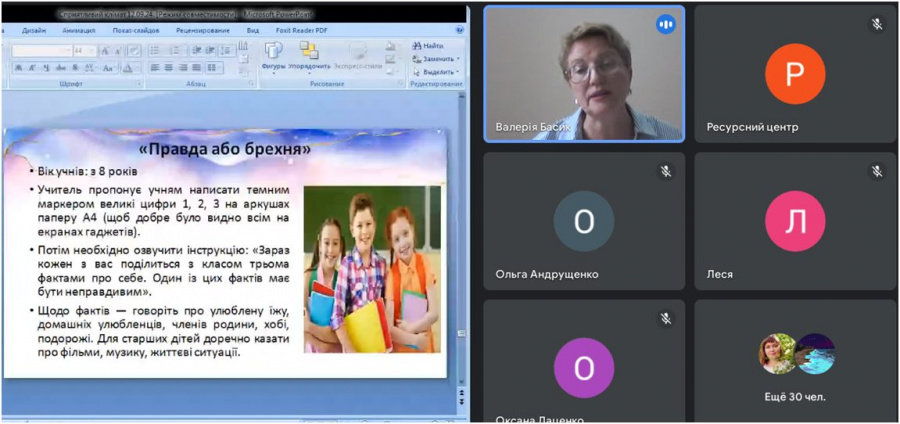This screenshot has height=424, width=900.
Task: Click the bullet 'Вік учнів: з 8 років'
Action: click(x=87, y=172)
